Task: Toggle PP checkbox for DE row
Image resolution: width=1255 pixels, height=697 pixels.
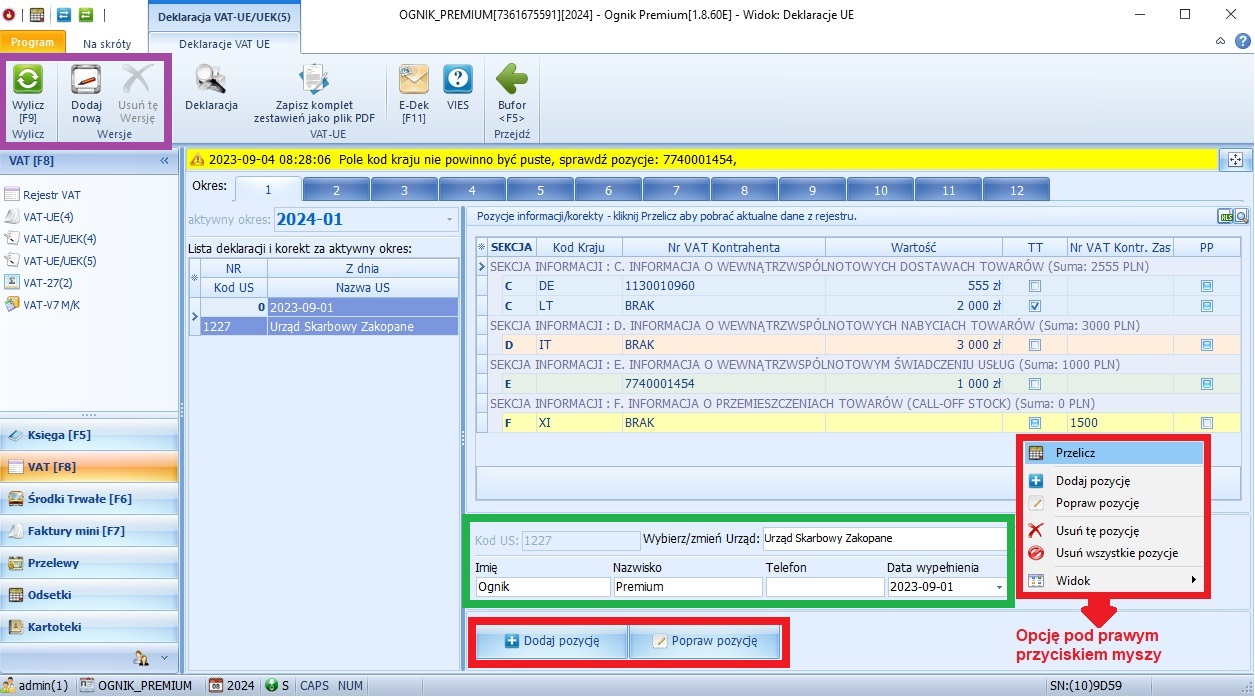Action: [1207, 286]
